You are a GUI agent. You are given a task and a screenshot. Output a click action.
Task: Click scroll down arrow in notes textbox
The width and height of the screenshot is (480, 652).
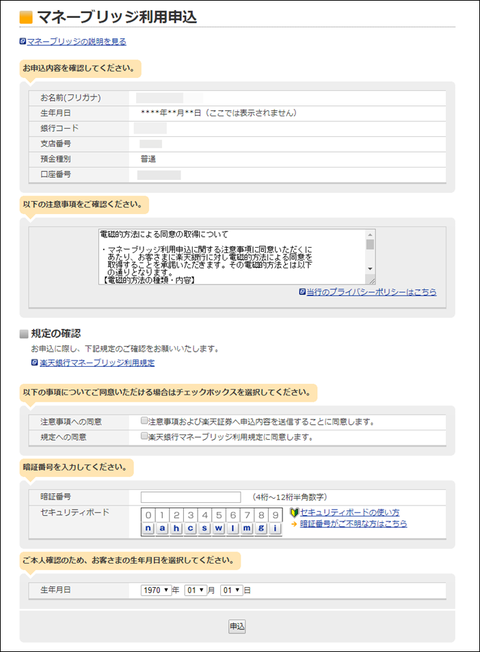click(x=370, y=269)
